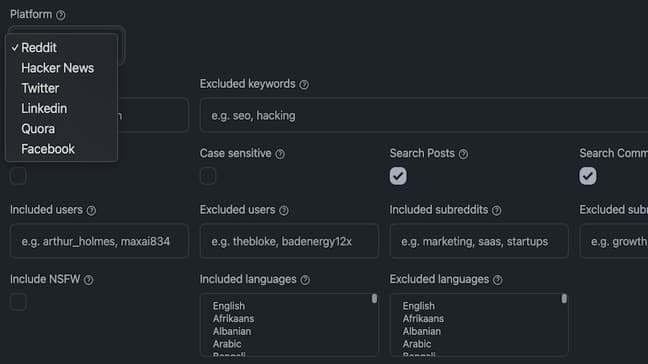Click help icon beside Excluded users
Screen dimensions: 648x364
click(x=284, y=211)
